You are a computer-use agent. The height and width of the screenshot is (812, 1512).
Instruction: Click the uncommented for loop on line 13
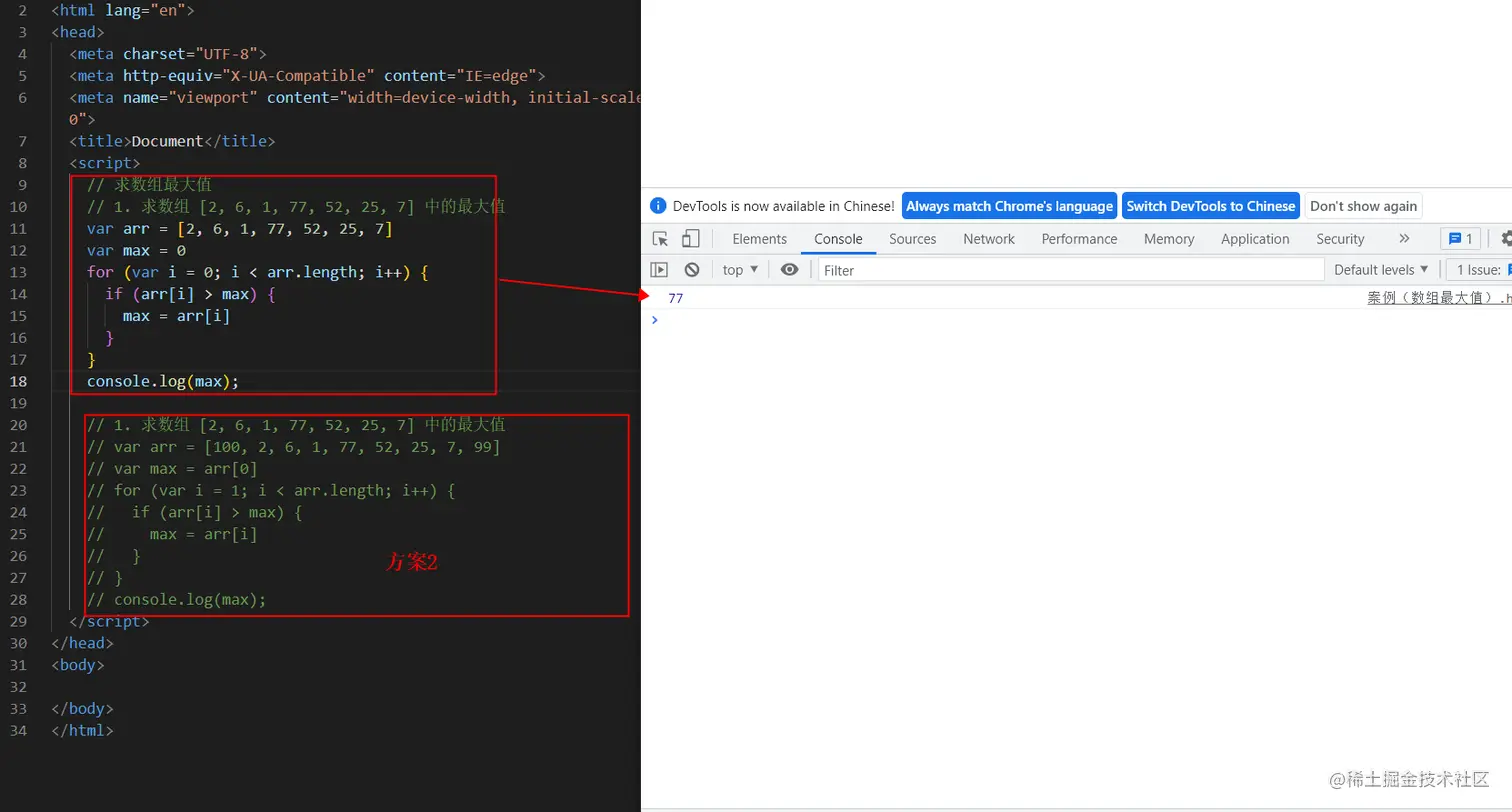coord(258,273)
